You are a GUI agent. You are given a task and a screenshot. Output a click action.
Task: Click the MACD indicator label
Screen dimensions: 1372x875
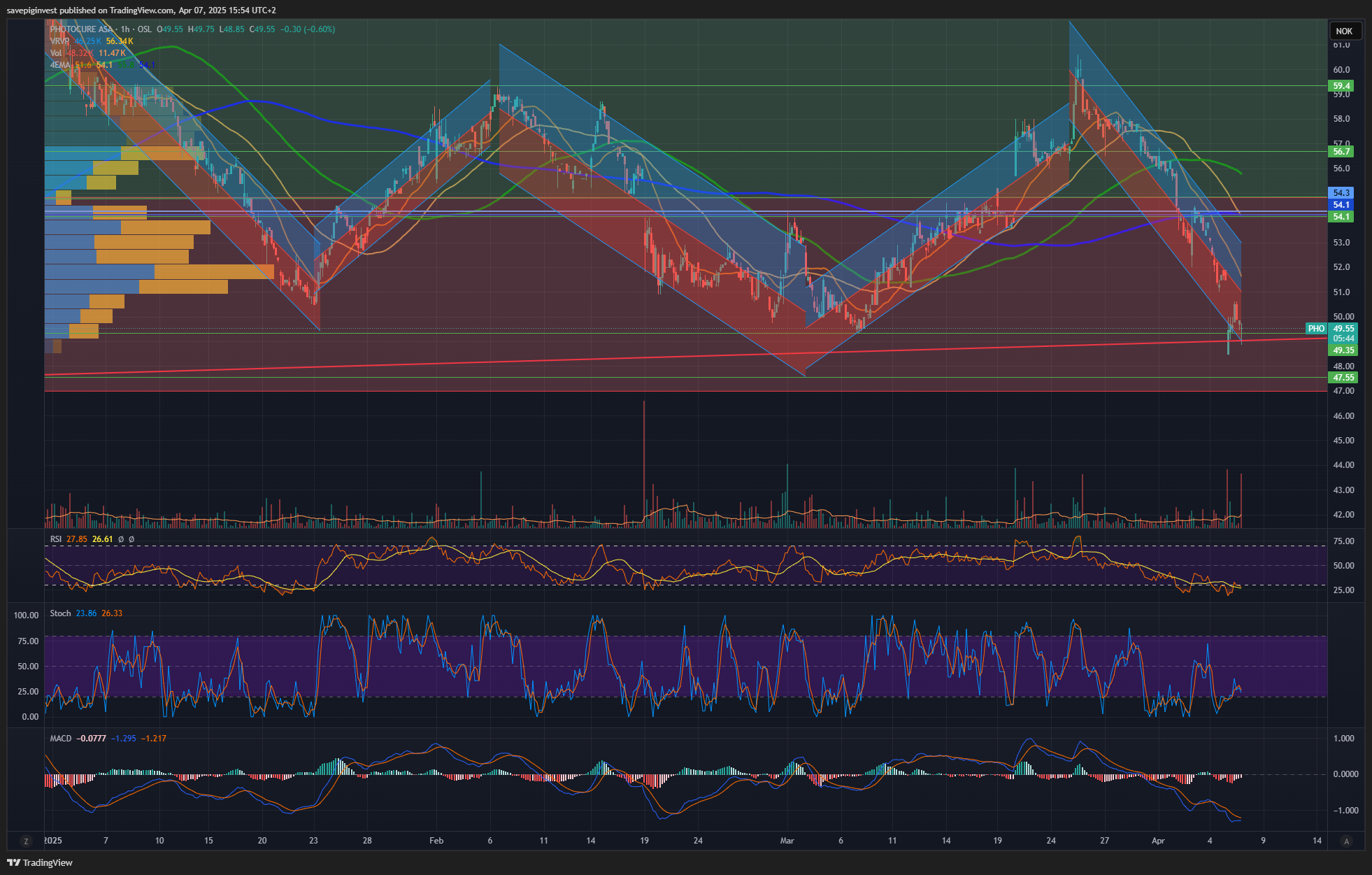60,739
